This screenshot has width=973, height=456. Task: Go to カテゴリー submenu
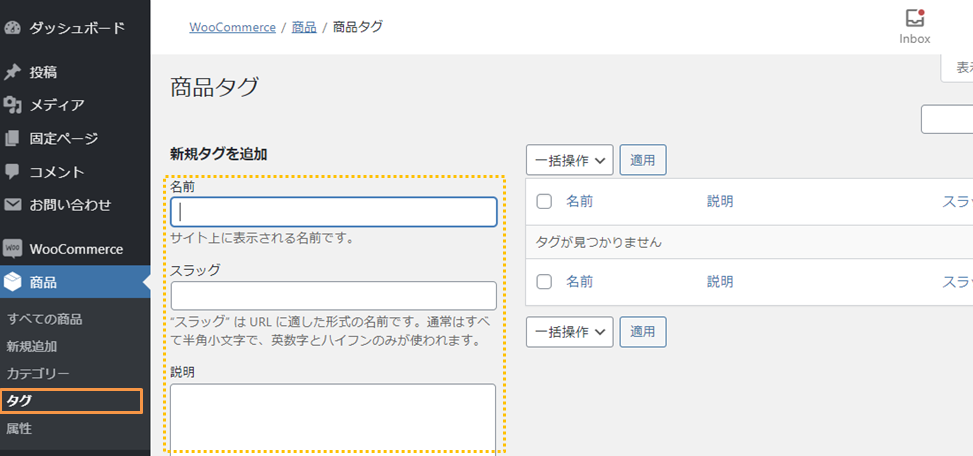(x=38, y=374)
